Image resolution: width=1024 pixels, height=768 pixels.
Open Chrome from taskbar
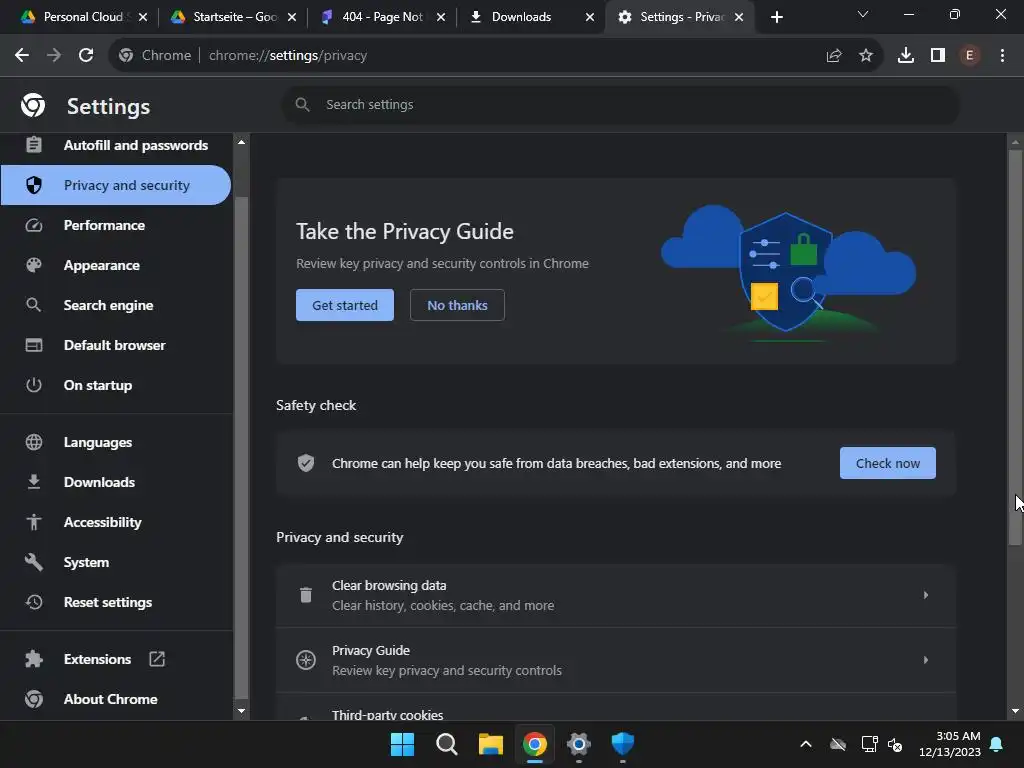(x=534, y=744)
